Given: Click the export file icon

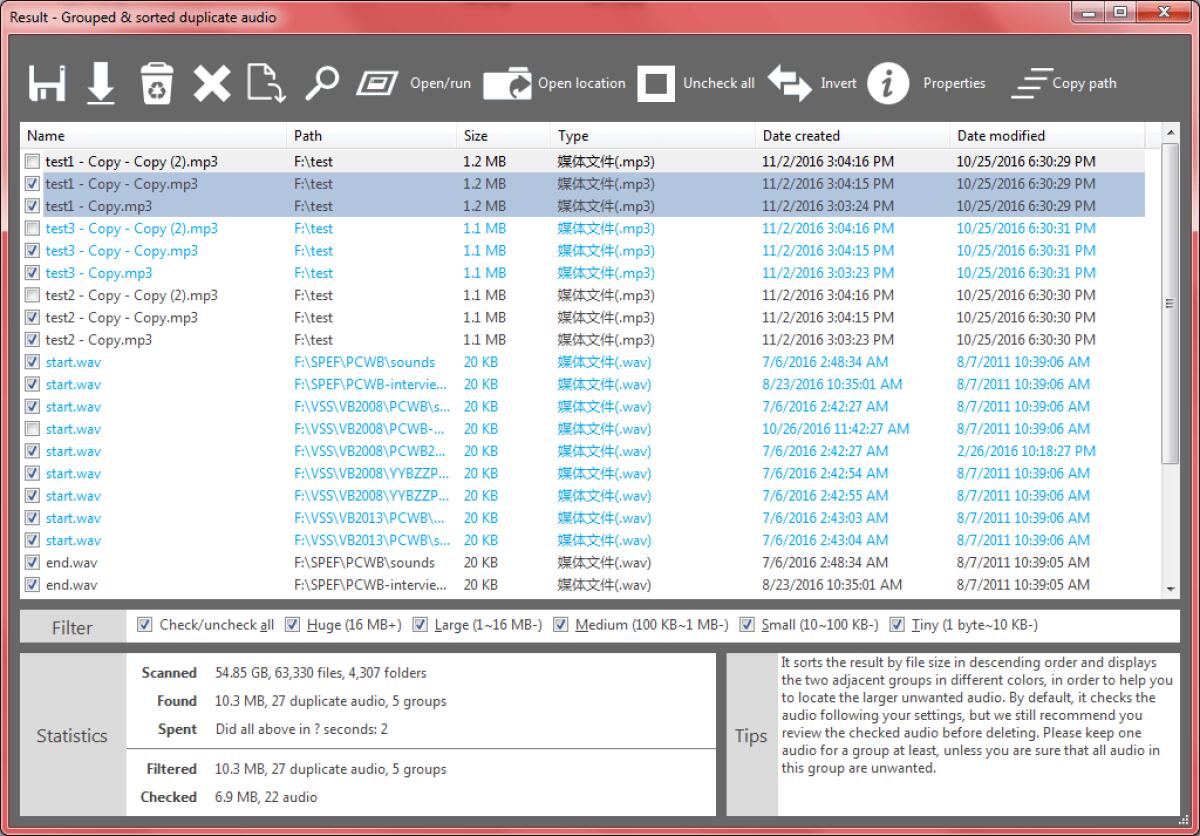Looking at the screenshot, I should [x=266, y=83].
